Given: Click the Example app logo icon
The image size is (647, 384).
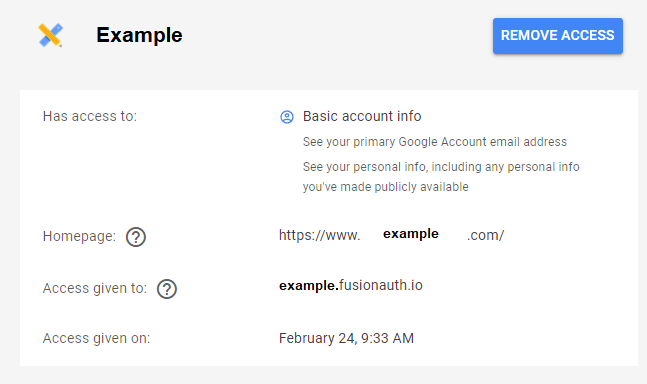Looking at the screenshot, I should coord(50,35).
